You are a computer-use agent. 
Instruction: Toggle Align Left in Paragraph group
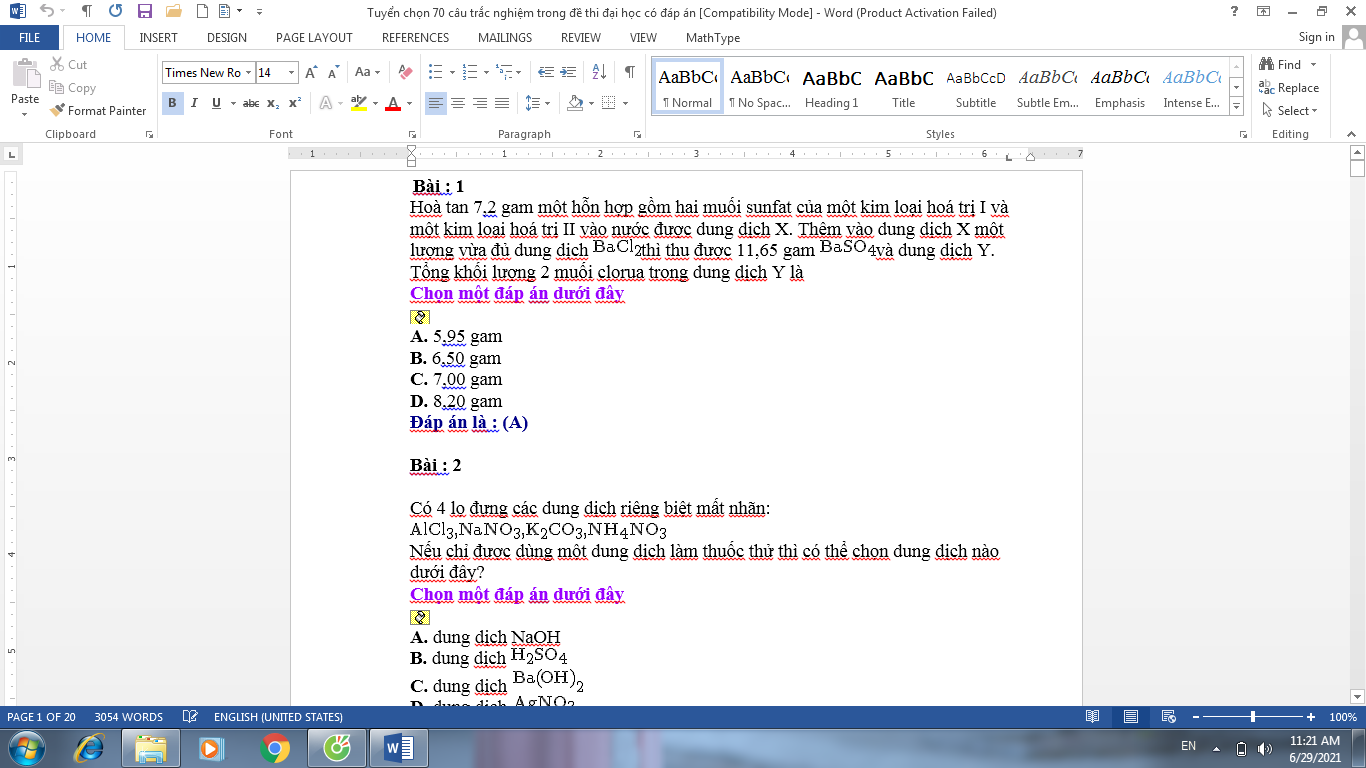point(436,103)
